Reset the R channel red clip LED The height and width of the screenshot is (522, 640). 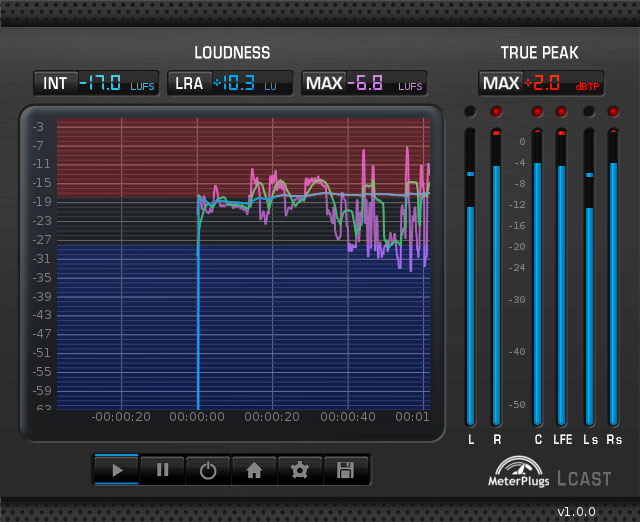(x=495, y=111)
